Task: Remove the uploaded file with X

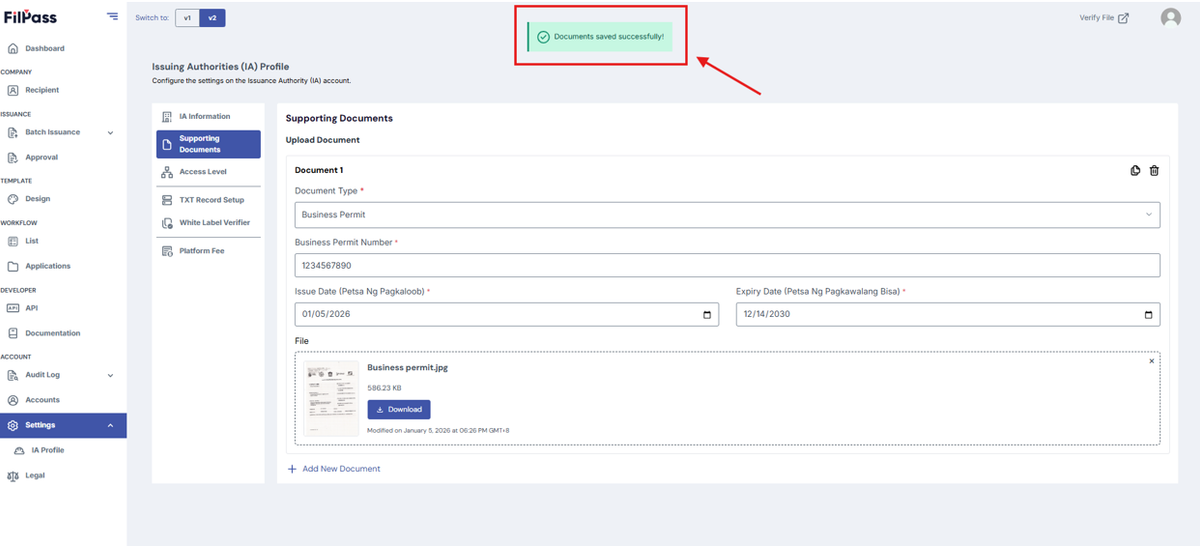Action: (x=1151, y=361)
